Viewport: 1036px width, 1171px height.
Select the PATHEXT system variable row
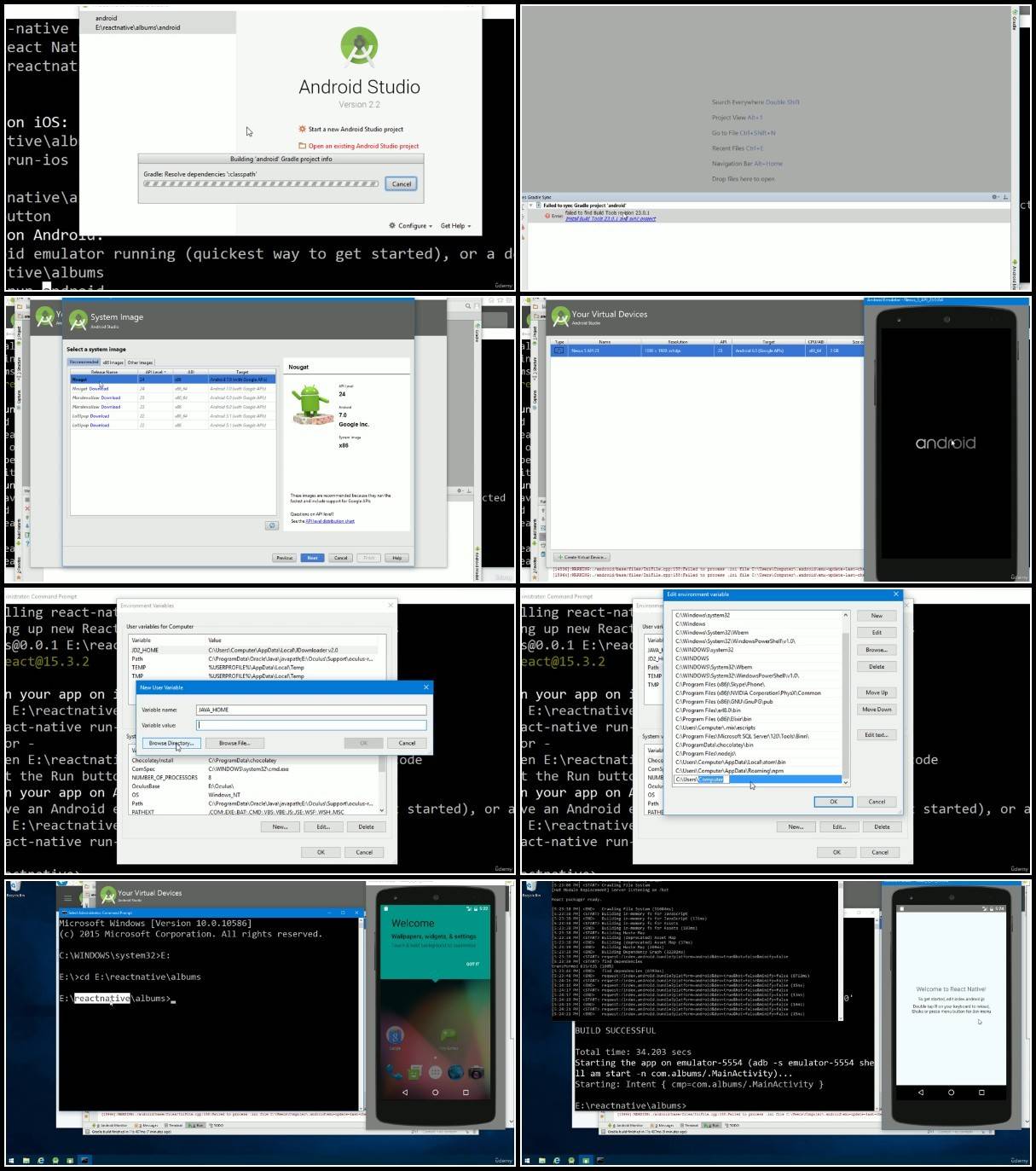[253, 812]
